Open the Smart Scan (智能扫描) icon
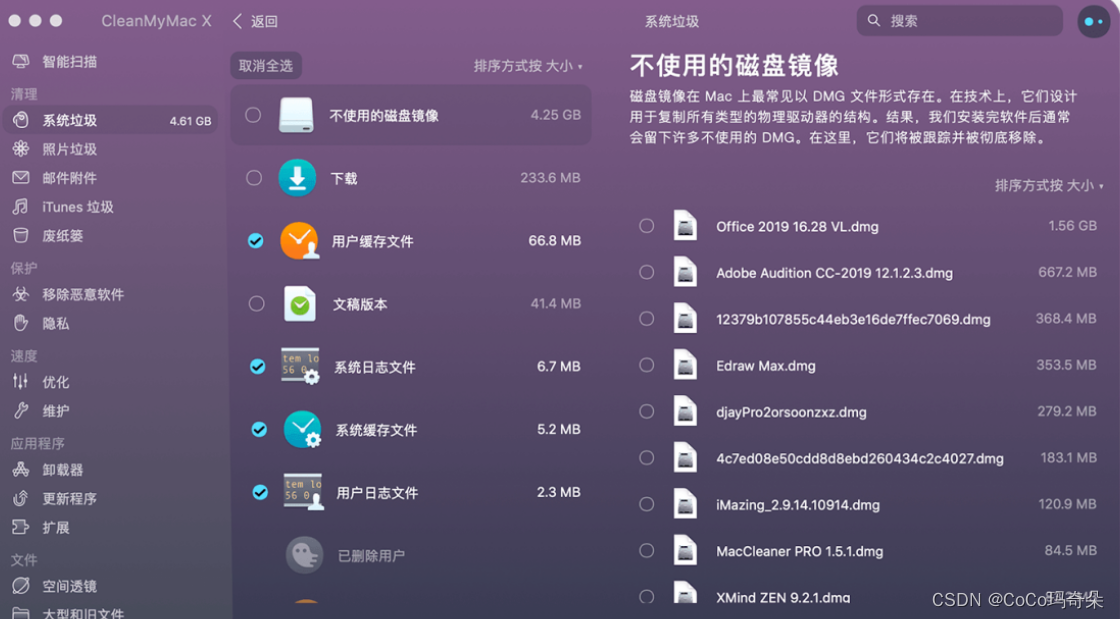Screen dimensions: 1120x619 click(x=21, y=61)
